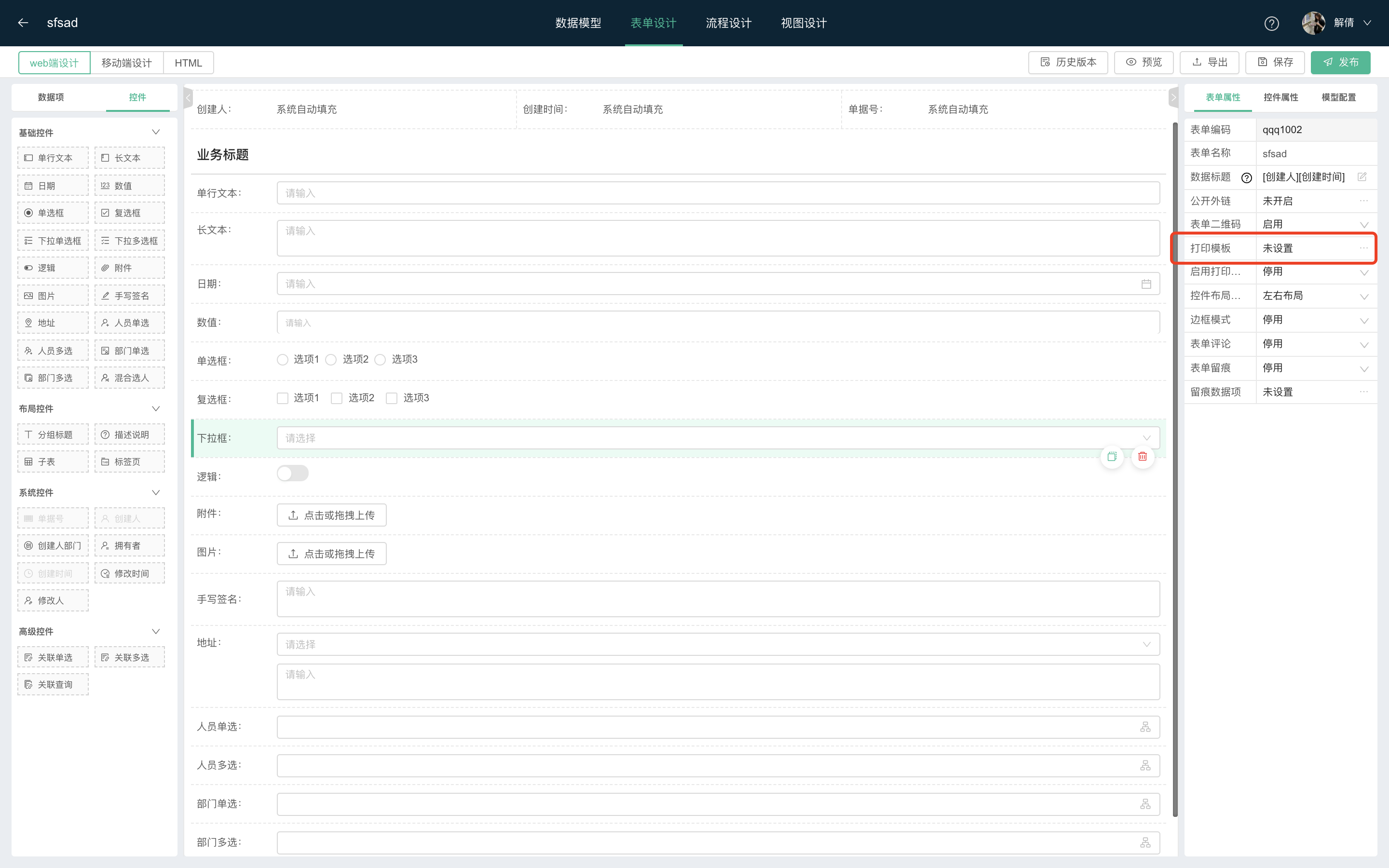The height and width of the screenshot is (868, 1389).
Task: Check 选项3 in 复选框 row
Action: 392,398
